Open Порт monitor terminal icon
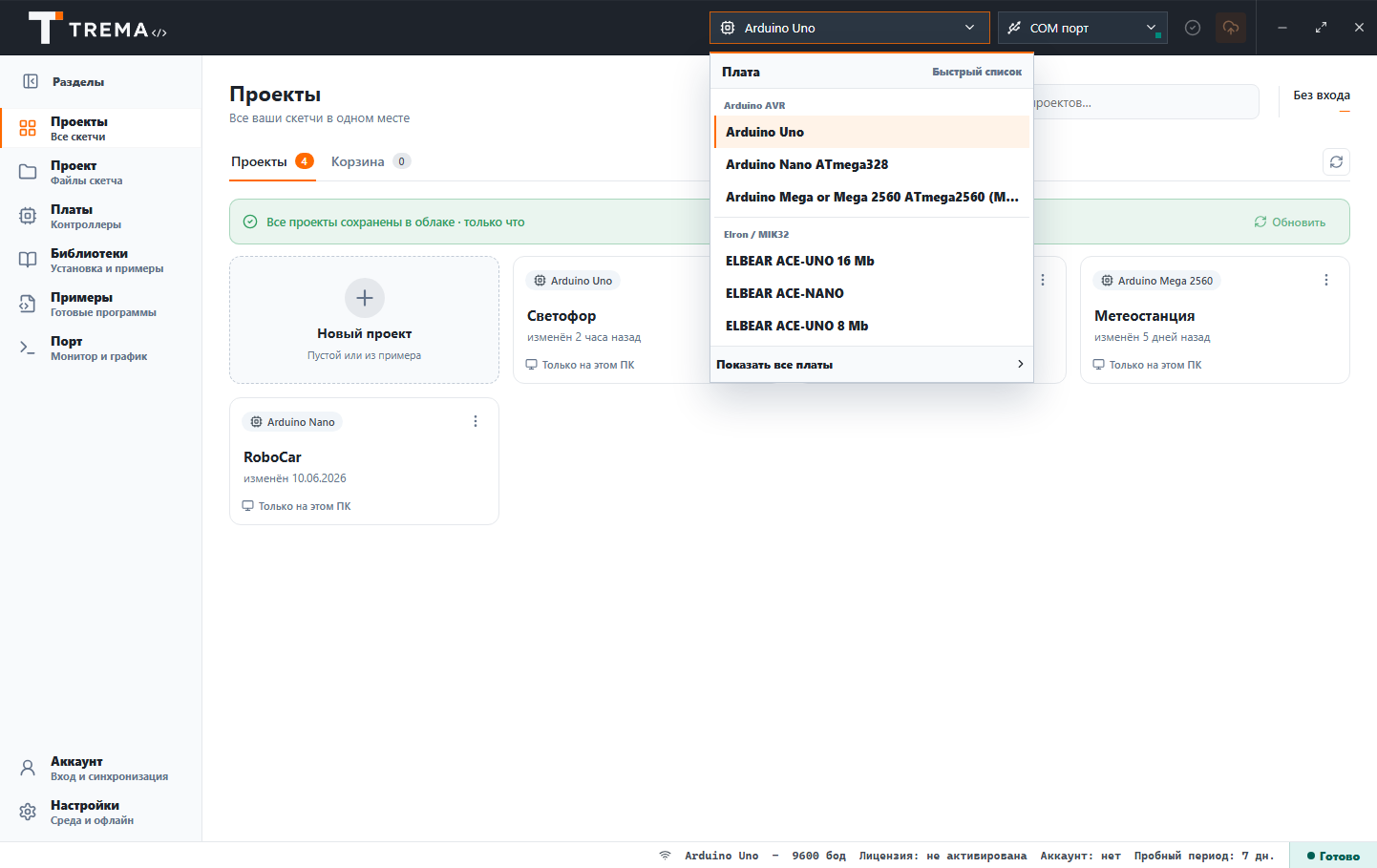The width and height of the screenshot is (1377, 868). [28, 348]
